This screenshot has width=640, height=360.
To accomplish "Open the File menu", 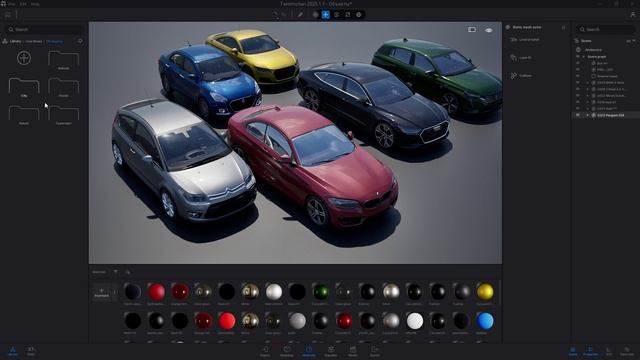I will pos(11,4).
